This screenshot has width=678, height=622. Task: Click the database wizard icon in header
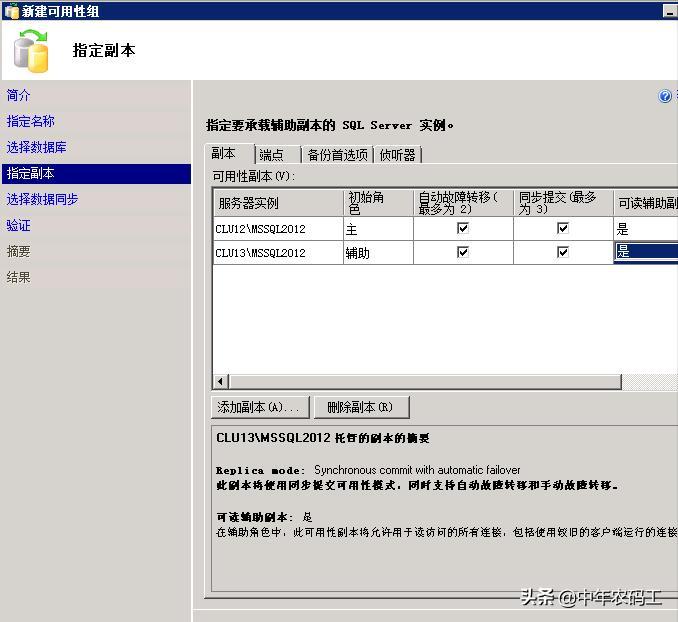(x=31, y=51)
